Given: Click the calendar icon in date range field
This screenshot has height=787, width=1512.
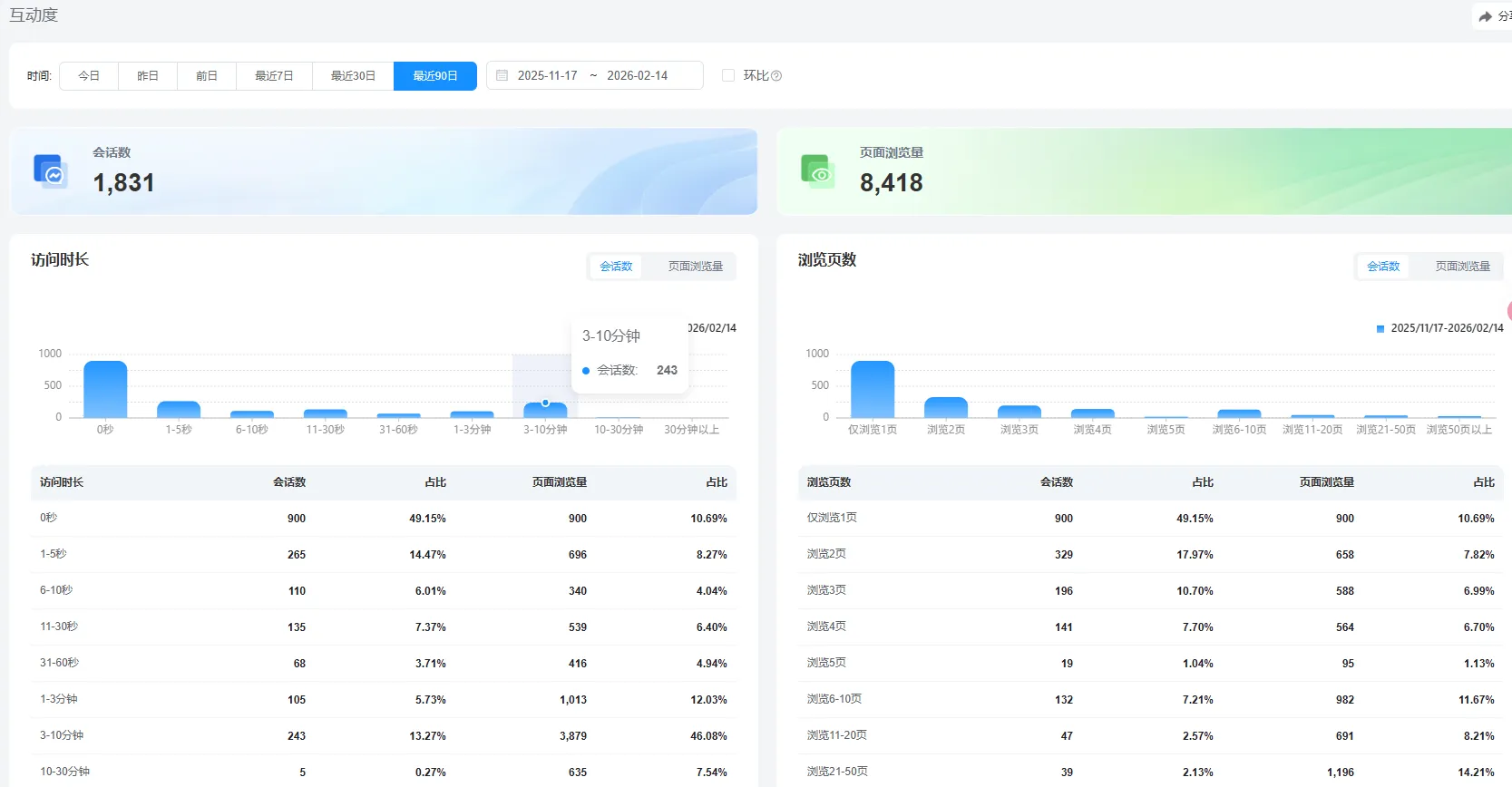Looking at the screenshot, I should (502, 75).
